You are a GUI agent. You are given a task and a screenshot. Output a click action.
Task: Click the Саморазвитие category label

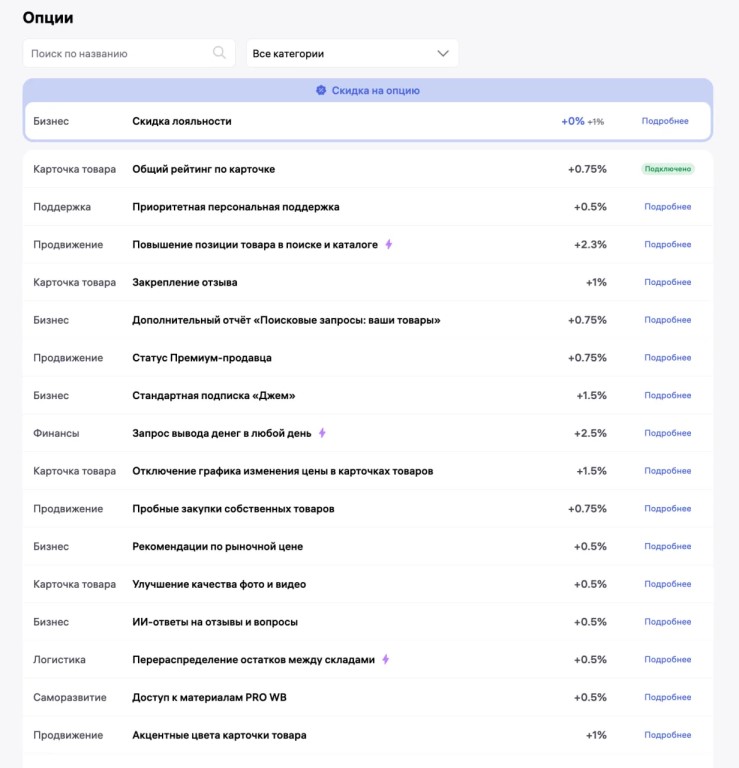(70, 697)
